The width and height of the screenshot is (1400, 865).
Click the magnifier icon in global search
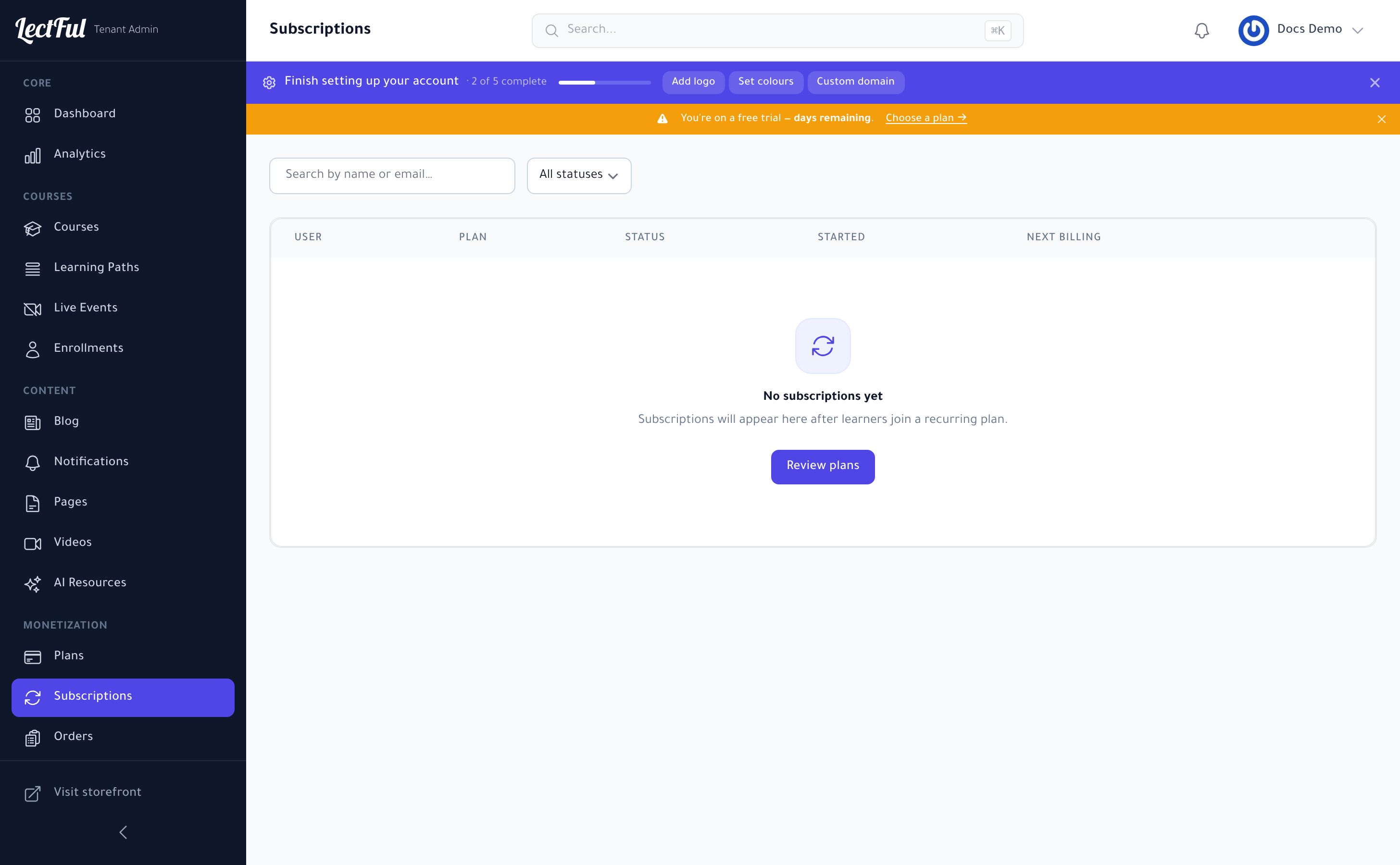[x=551, y=30]
